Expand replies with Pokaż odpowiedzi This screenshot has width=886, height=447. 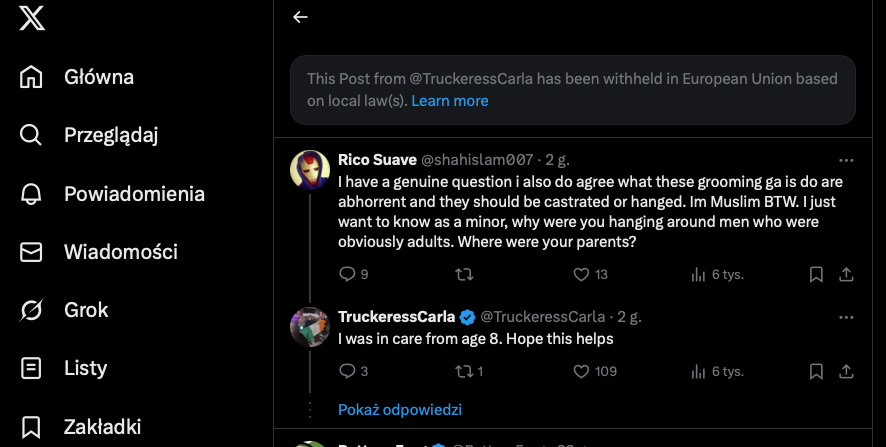tap(400, 409)
